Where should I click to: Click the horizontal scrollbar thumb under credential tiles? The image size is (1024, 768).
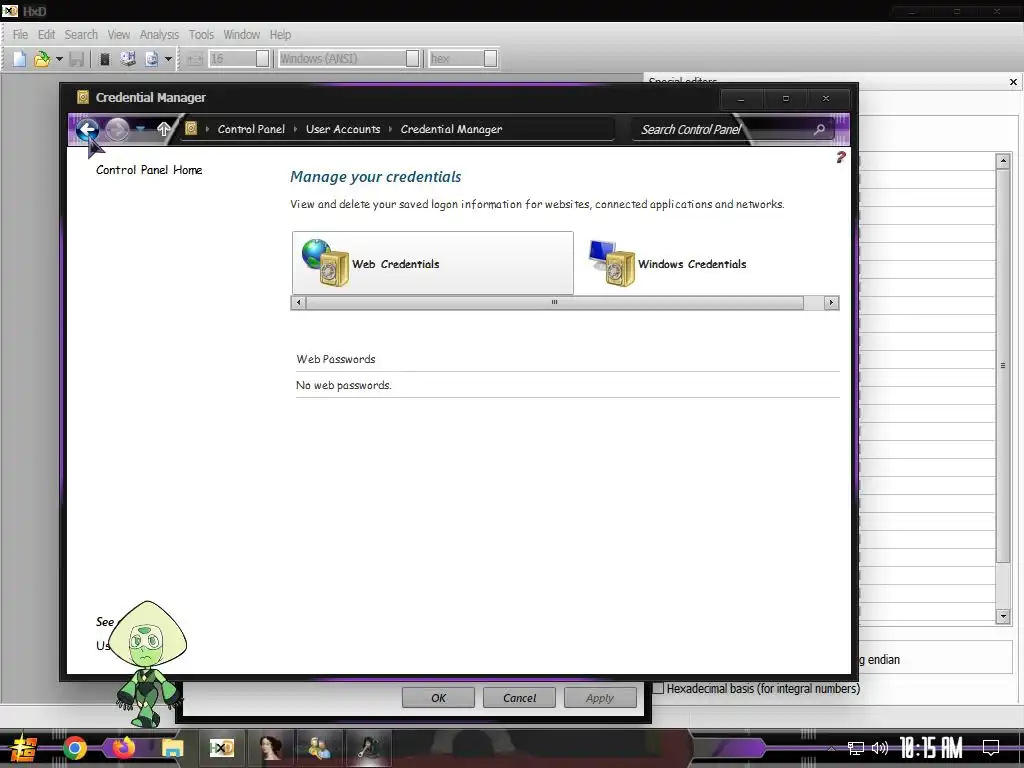coord(554,302)
